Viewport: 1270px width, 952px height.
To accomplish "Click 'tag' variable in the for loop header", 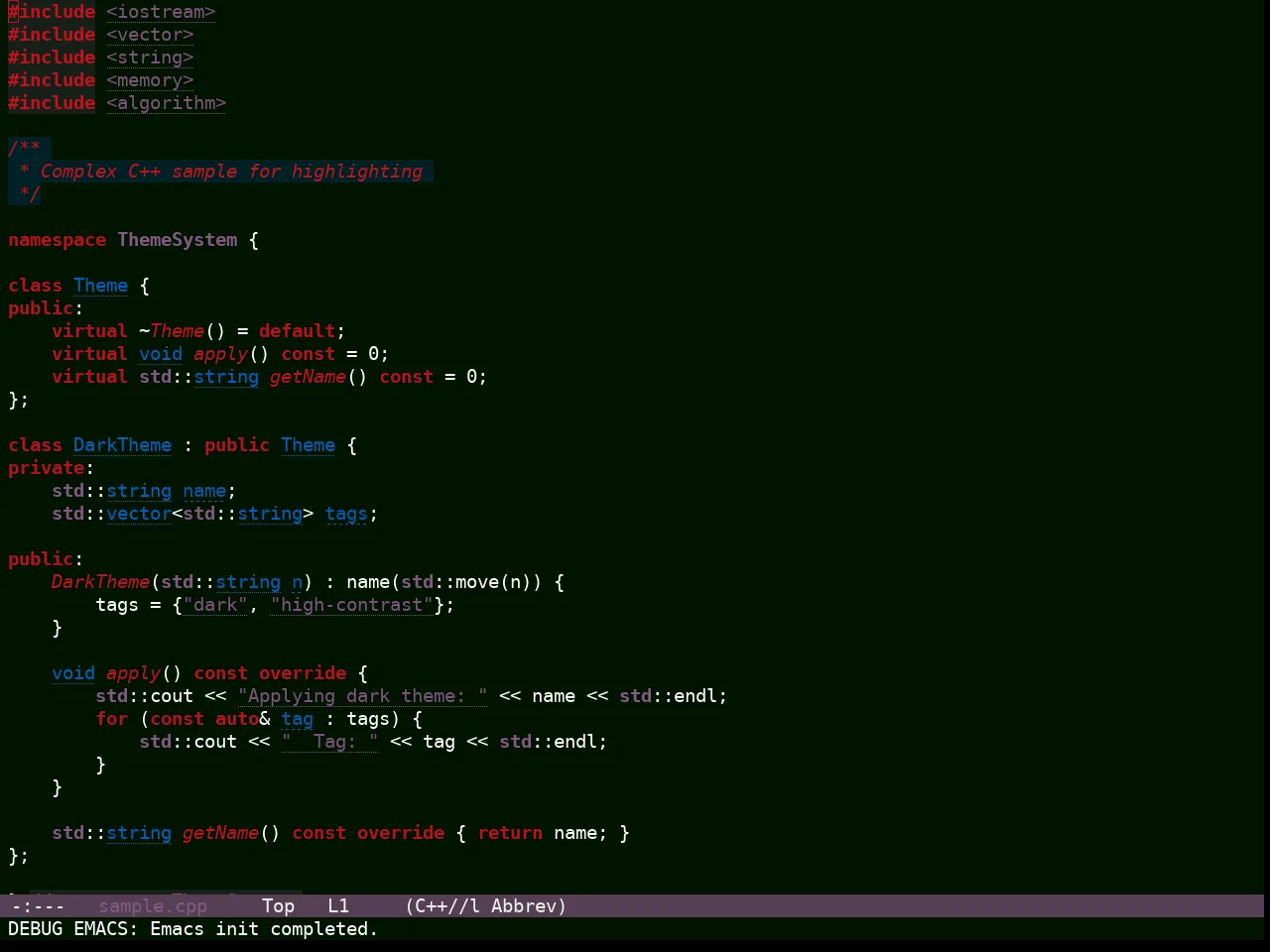I will (297, 719).
